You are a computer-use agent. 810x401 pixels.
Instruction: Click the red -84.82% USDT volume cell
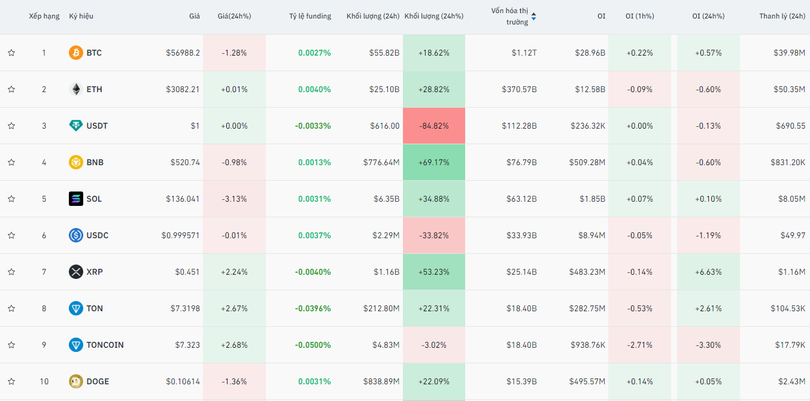tap(434, 126)
